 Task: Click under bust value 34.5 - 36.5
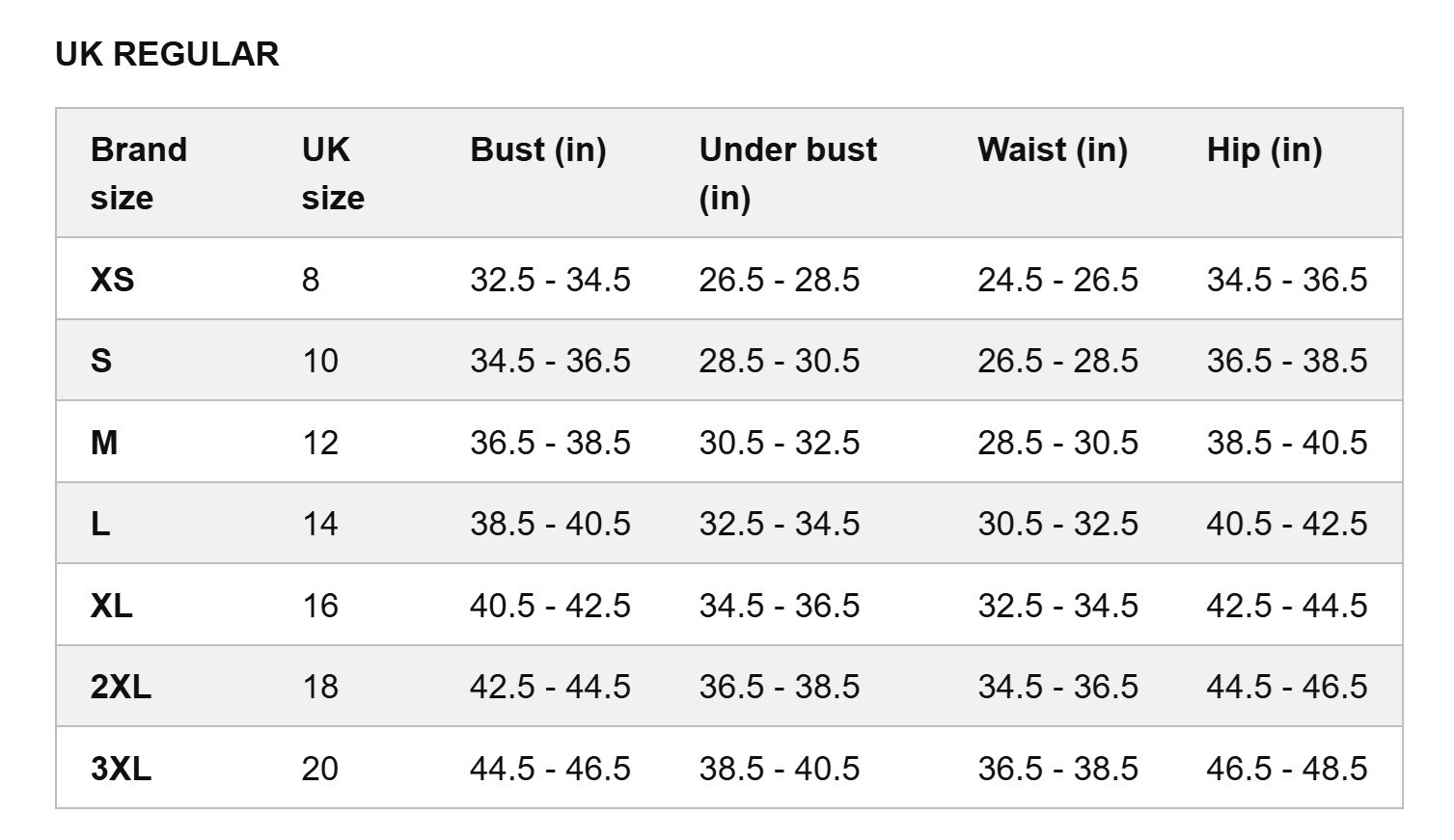click(x=779, y=606)
